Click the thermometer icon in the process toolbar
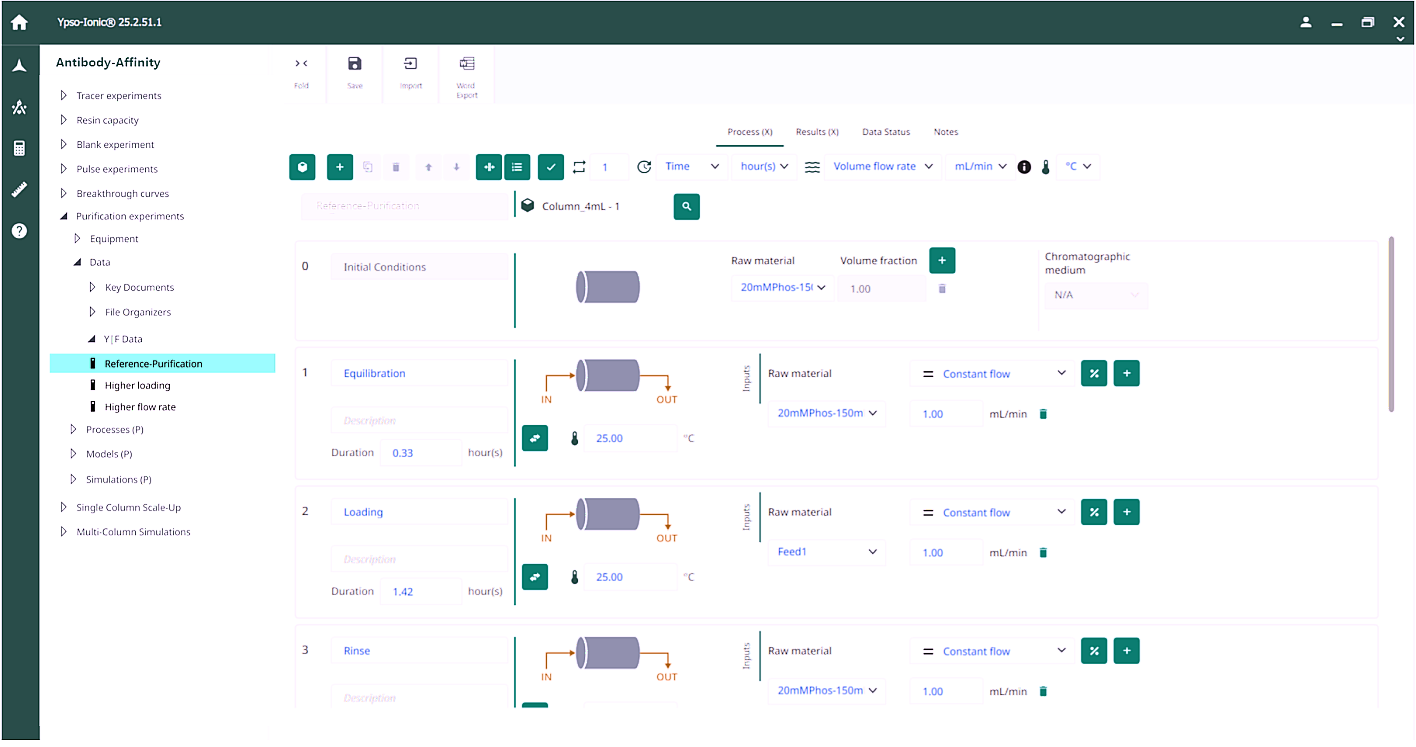The width and height of the screenshot is (1416, 747). [x=1045, y=166]
